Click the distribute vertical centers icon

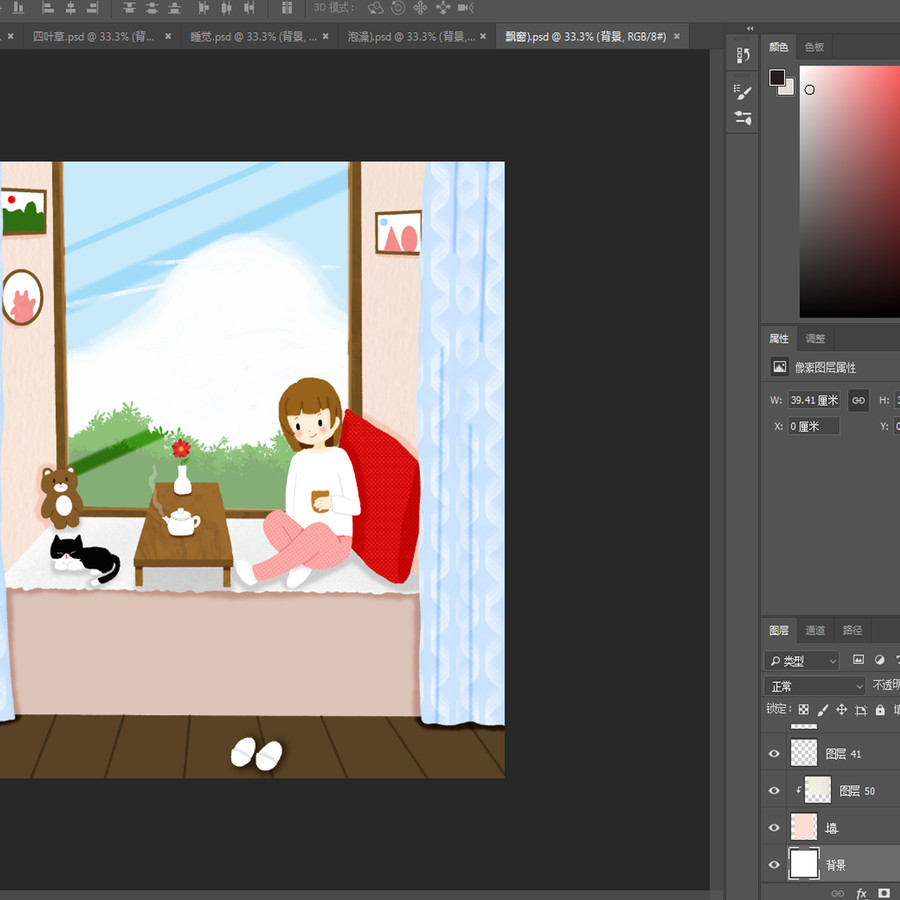[152, 7]
